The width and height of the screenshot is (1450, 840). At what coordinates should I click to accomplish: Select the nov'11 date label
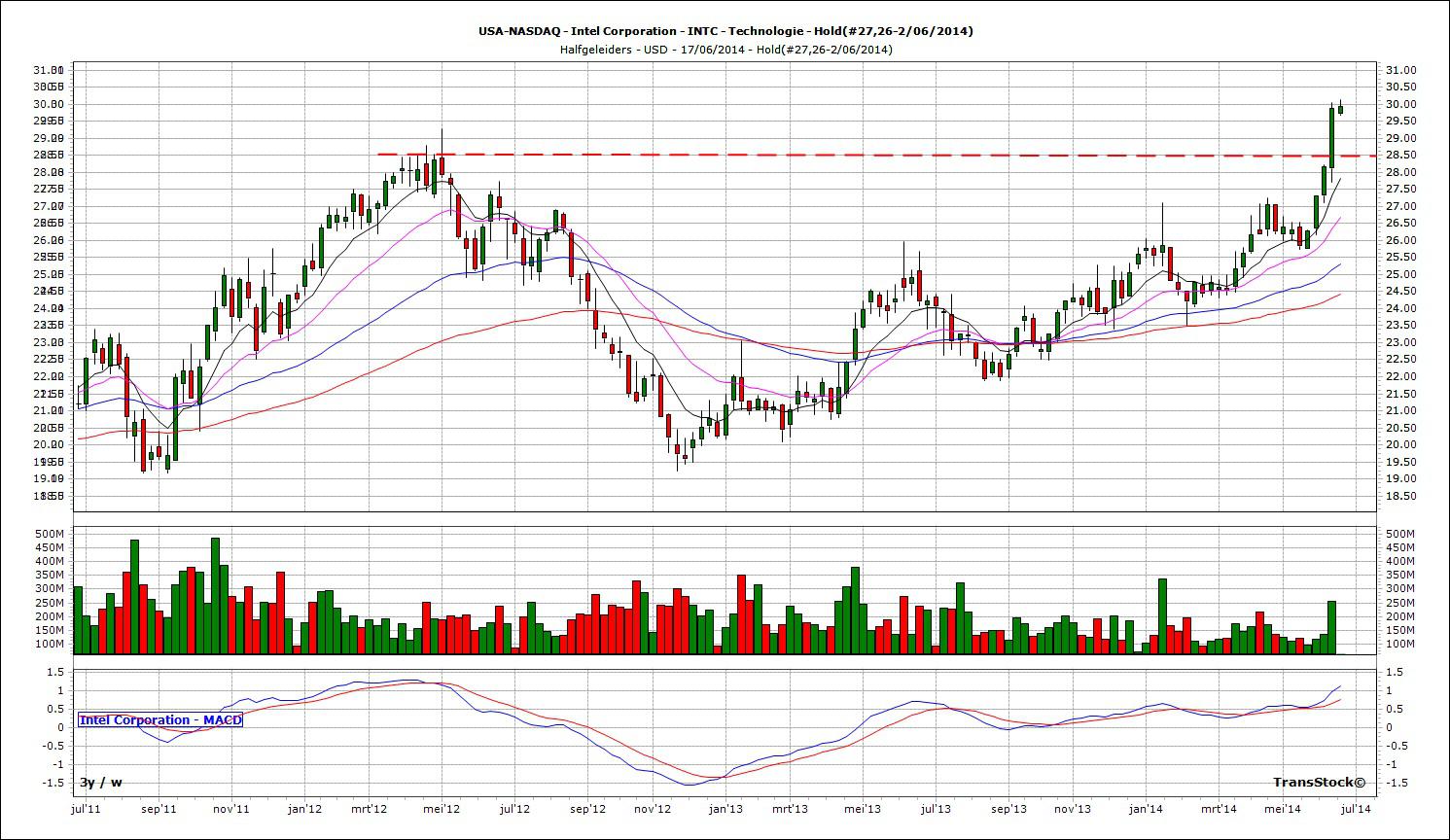[x=231, y=809]
